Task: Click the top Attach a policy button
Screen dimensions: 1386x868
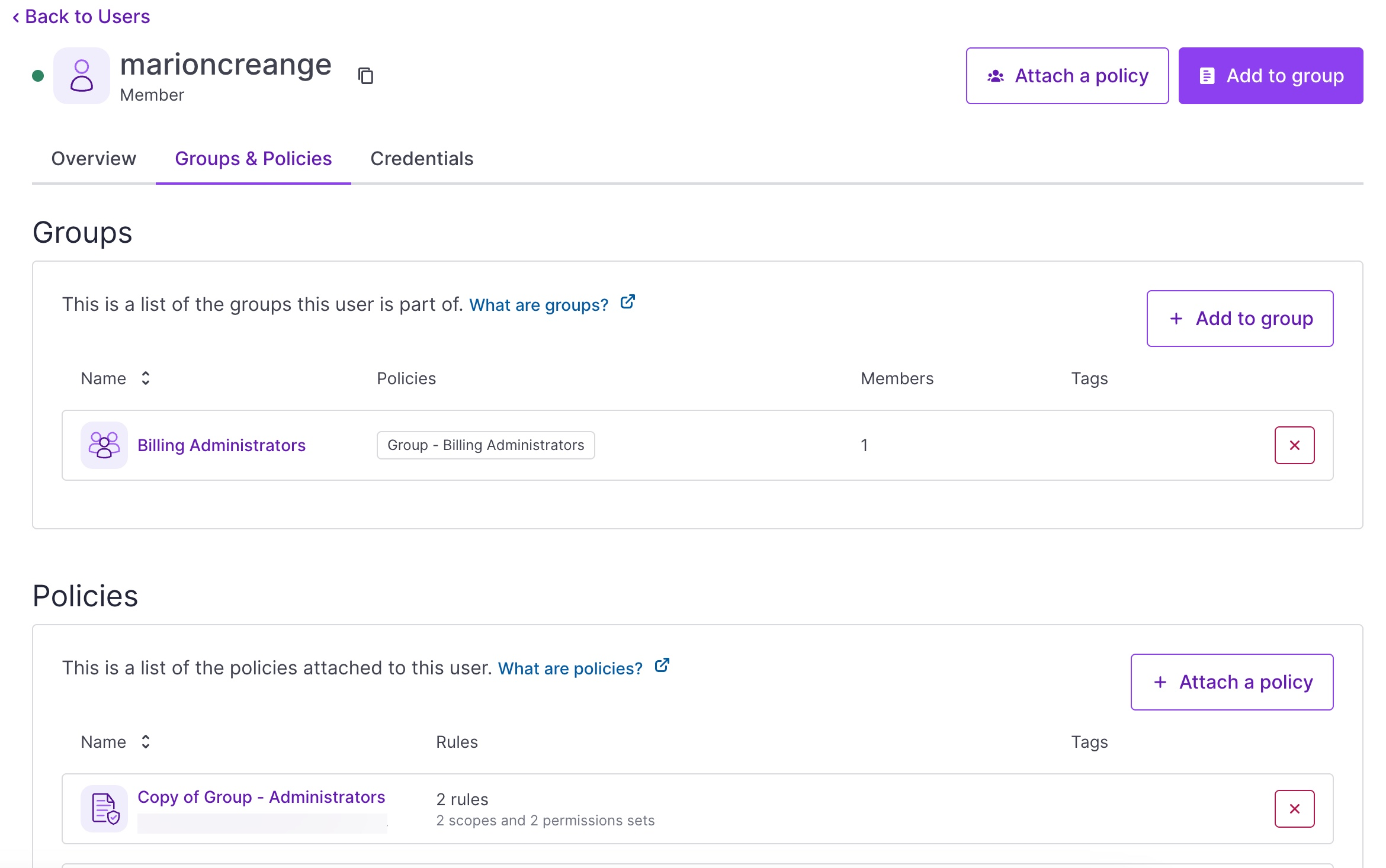Action: pos(1067,76)
